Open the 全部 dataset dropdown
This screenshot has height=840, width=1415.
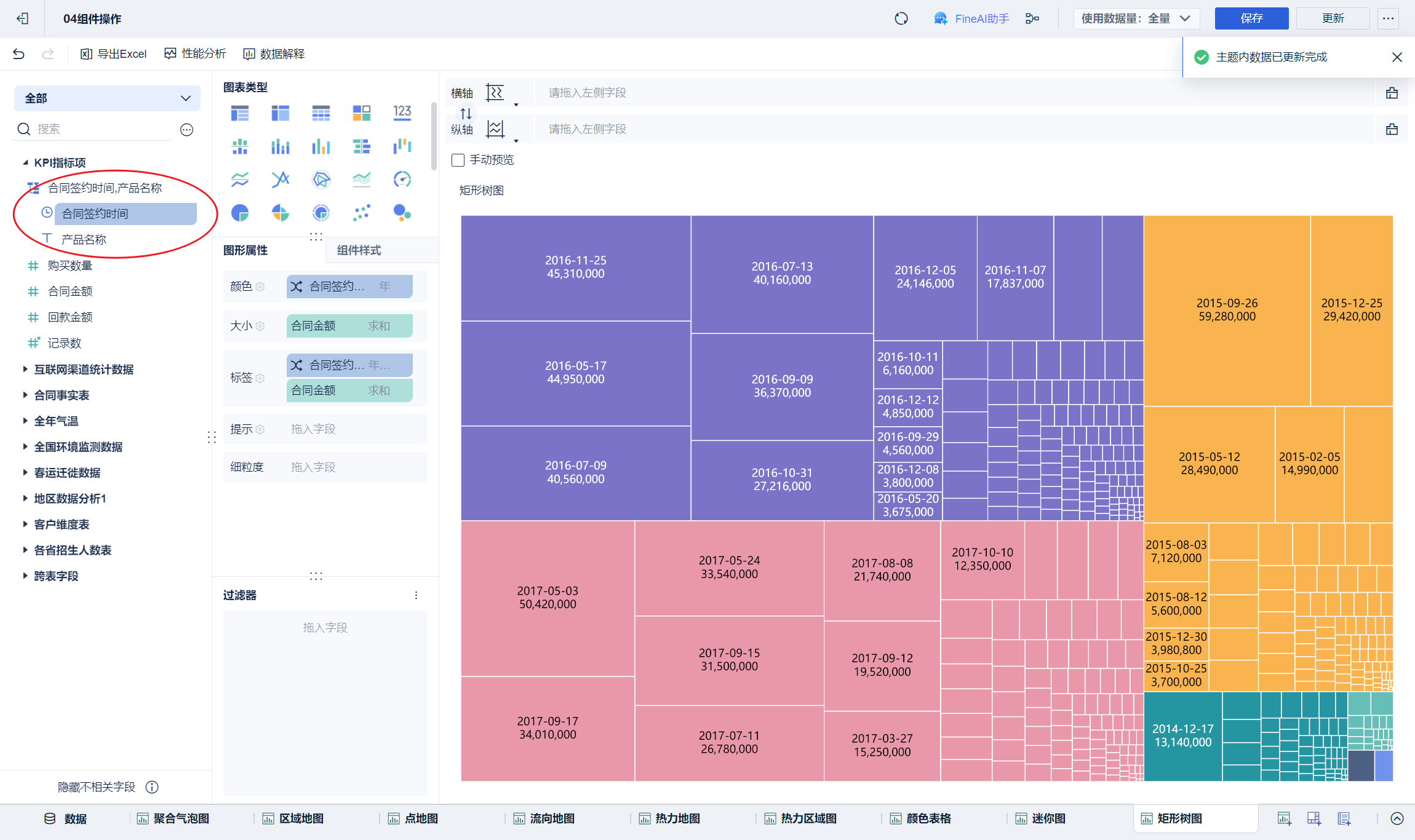107,98
